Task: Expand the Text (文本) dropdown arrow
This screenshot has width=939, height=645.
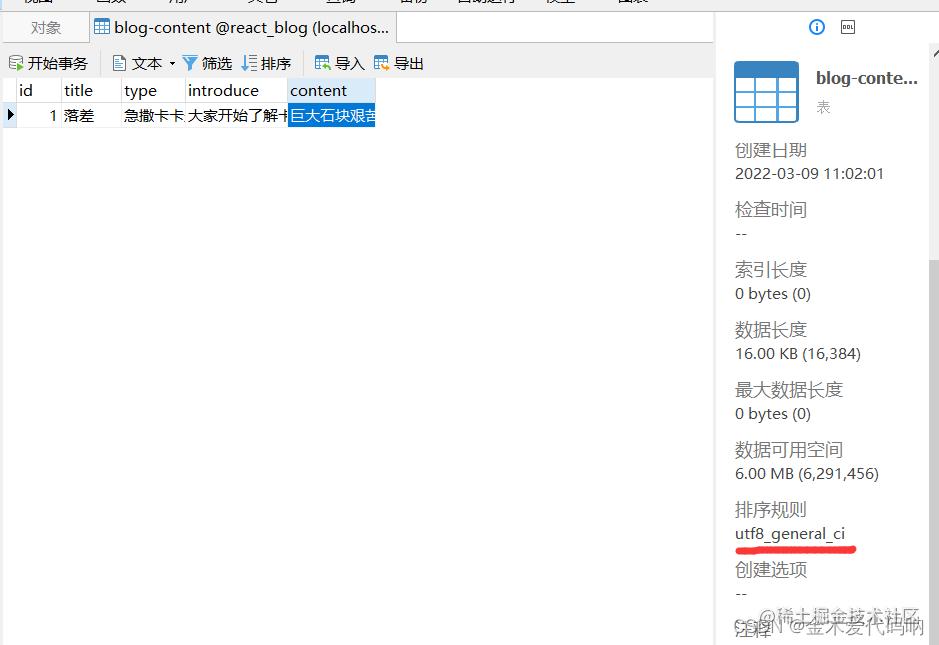Action: pyautogui.click(x=172, y=63)
